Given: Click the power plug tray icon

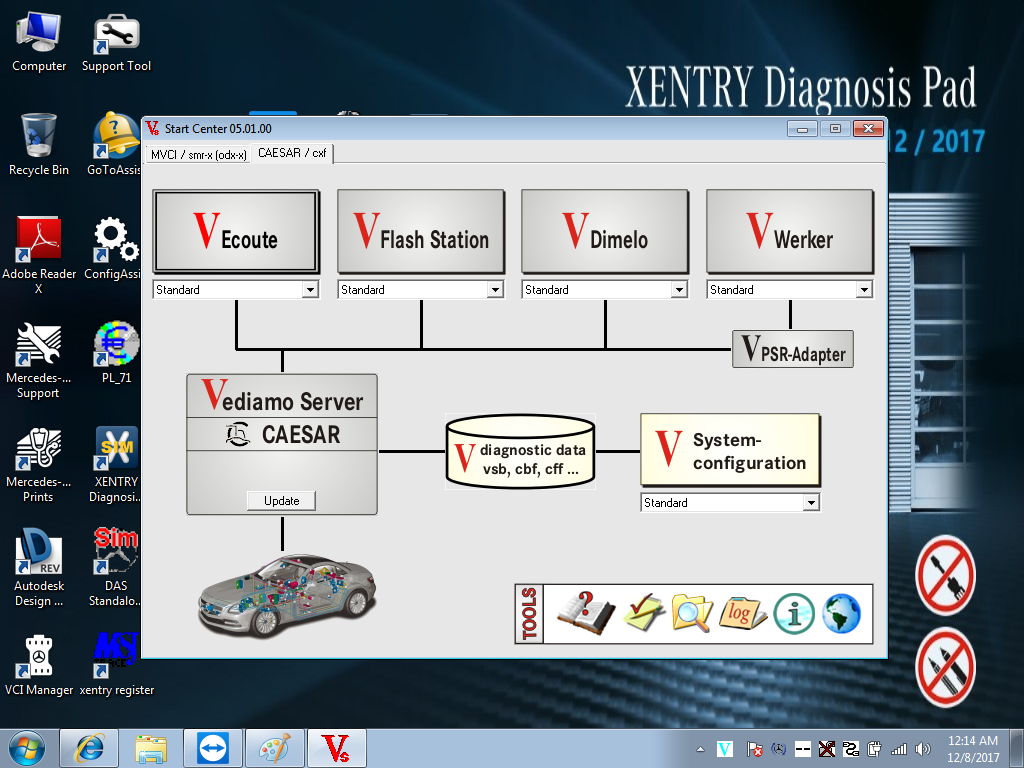Looking at the screenshot, I should tap(874, 749).
